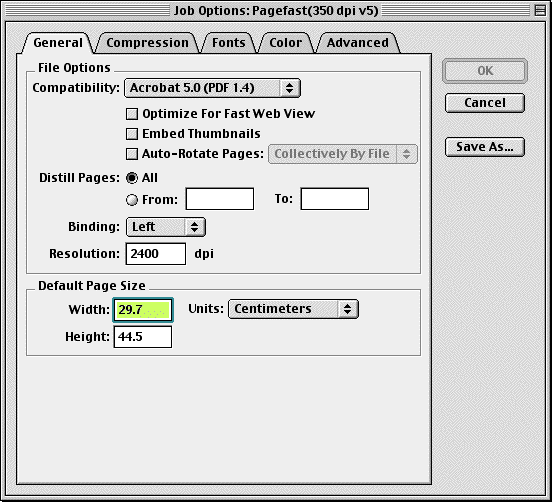This screenshot has height=502, width=552.
Task: Switch to the Compression tab
Action: click(x=148, y=43)
